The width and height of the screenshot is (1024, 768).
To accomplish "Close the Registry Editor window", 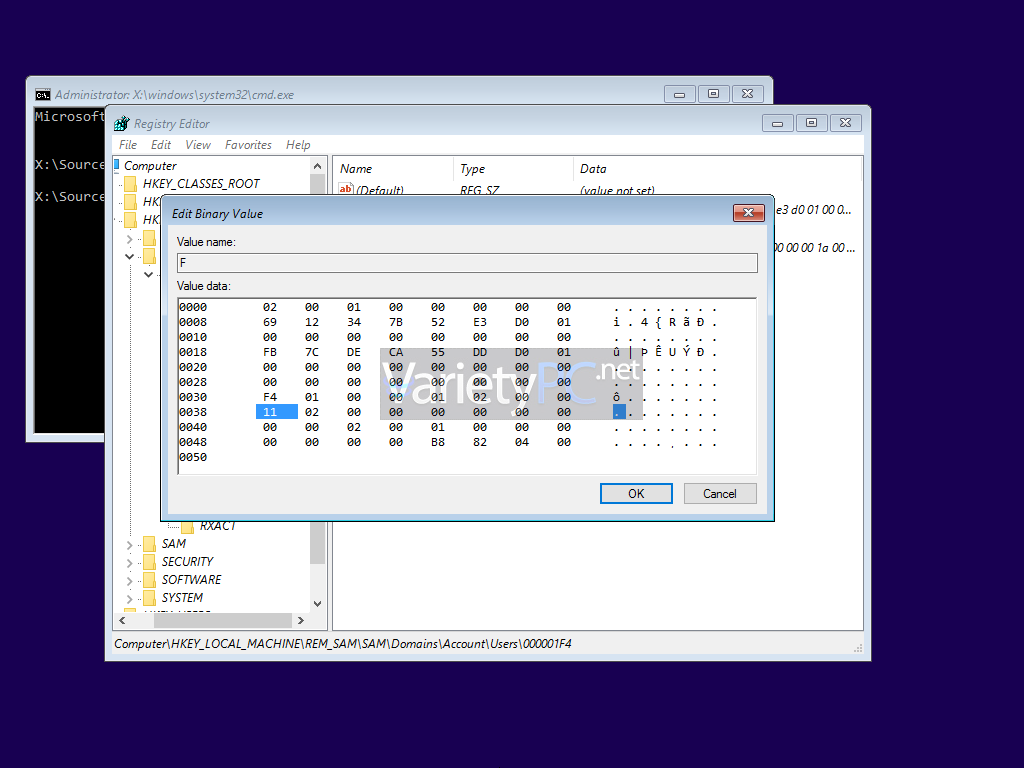I will [x=845, y=123].
